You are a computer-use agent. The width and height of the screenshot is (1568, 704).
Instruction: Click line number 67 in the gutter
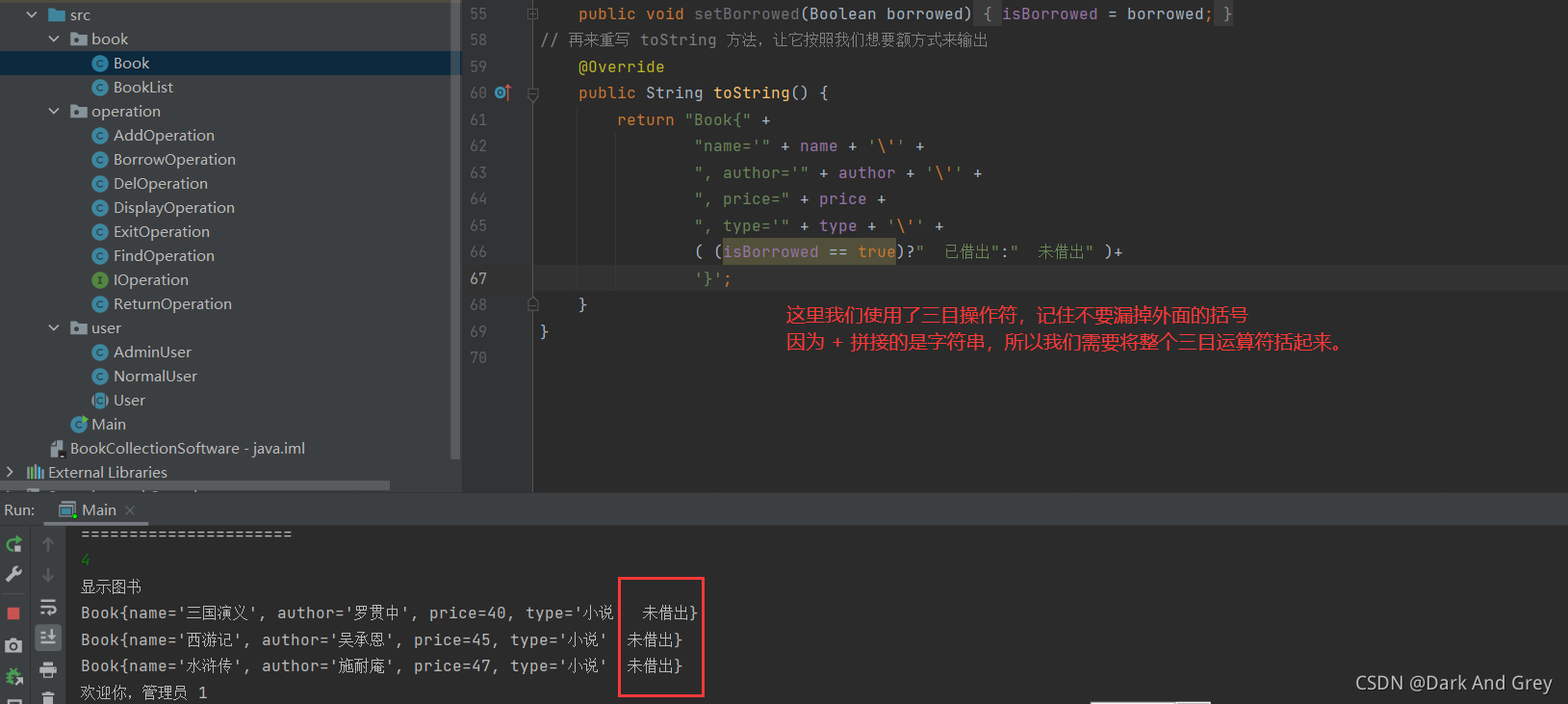(478, 278)
